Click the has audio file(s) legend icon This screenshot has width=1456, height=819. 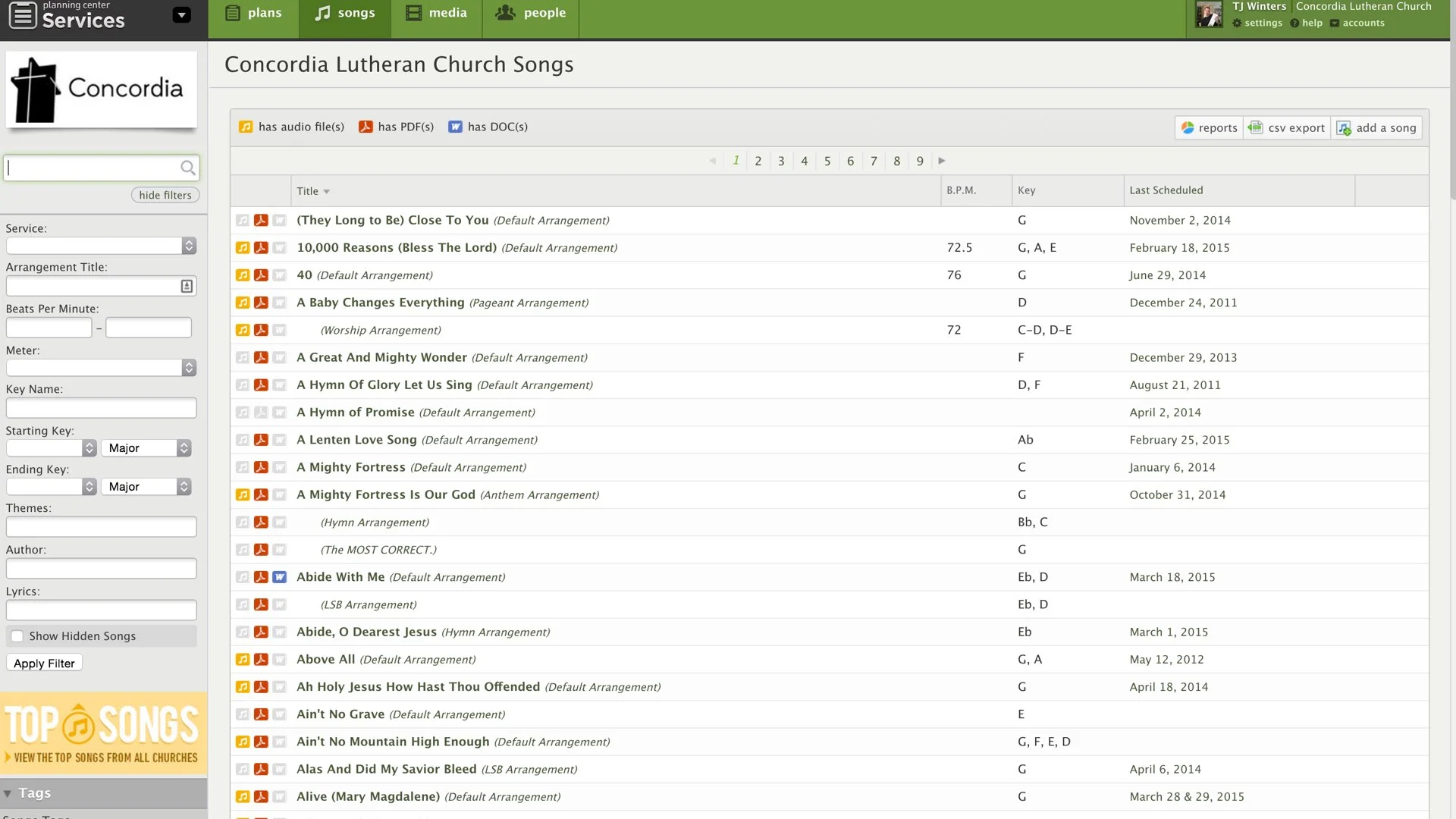click(246, 127)
